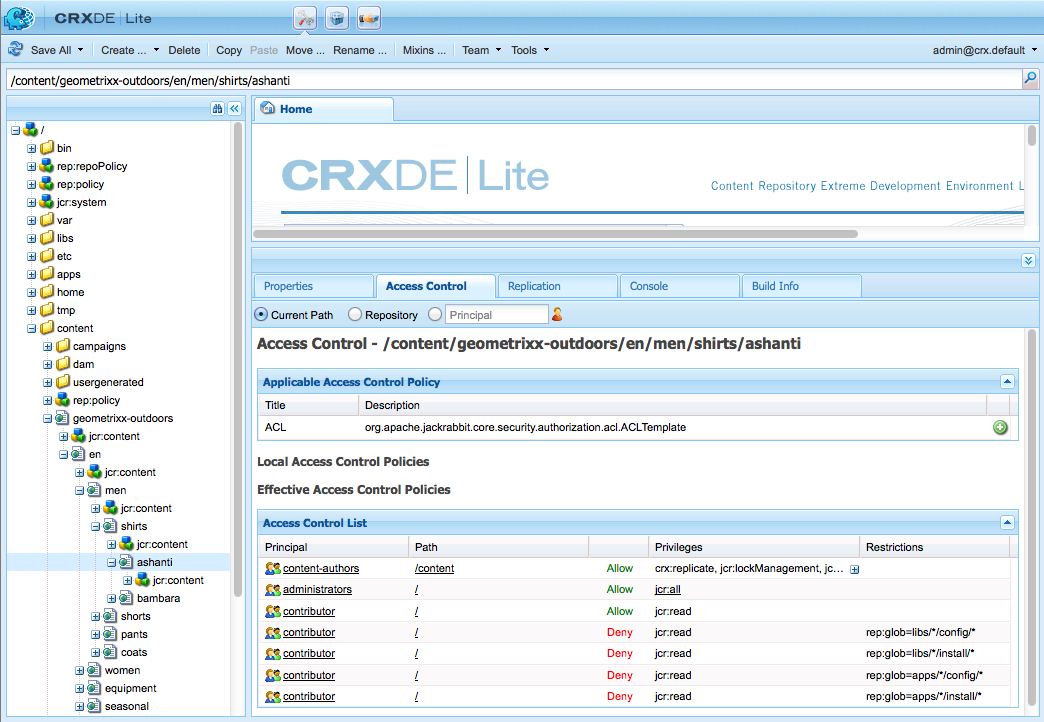Viewport: 1044px width, 722px height.
Task: Select the Principal radio button
Action: coord(435,314)
